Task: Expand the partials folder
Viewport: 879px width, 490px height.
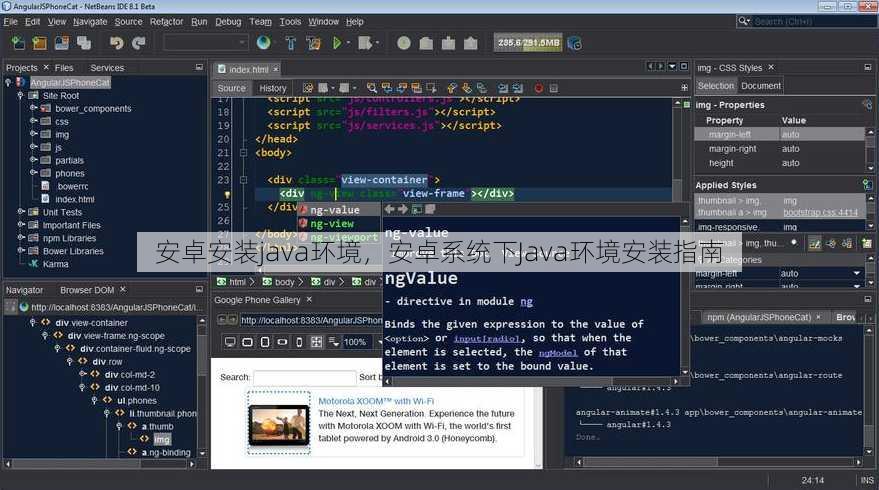Action: tap(33, 159)
